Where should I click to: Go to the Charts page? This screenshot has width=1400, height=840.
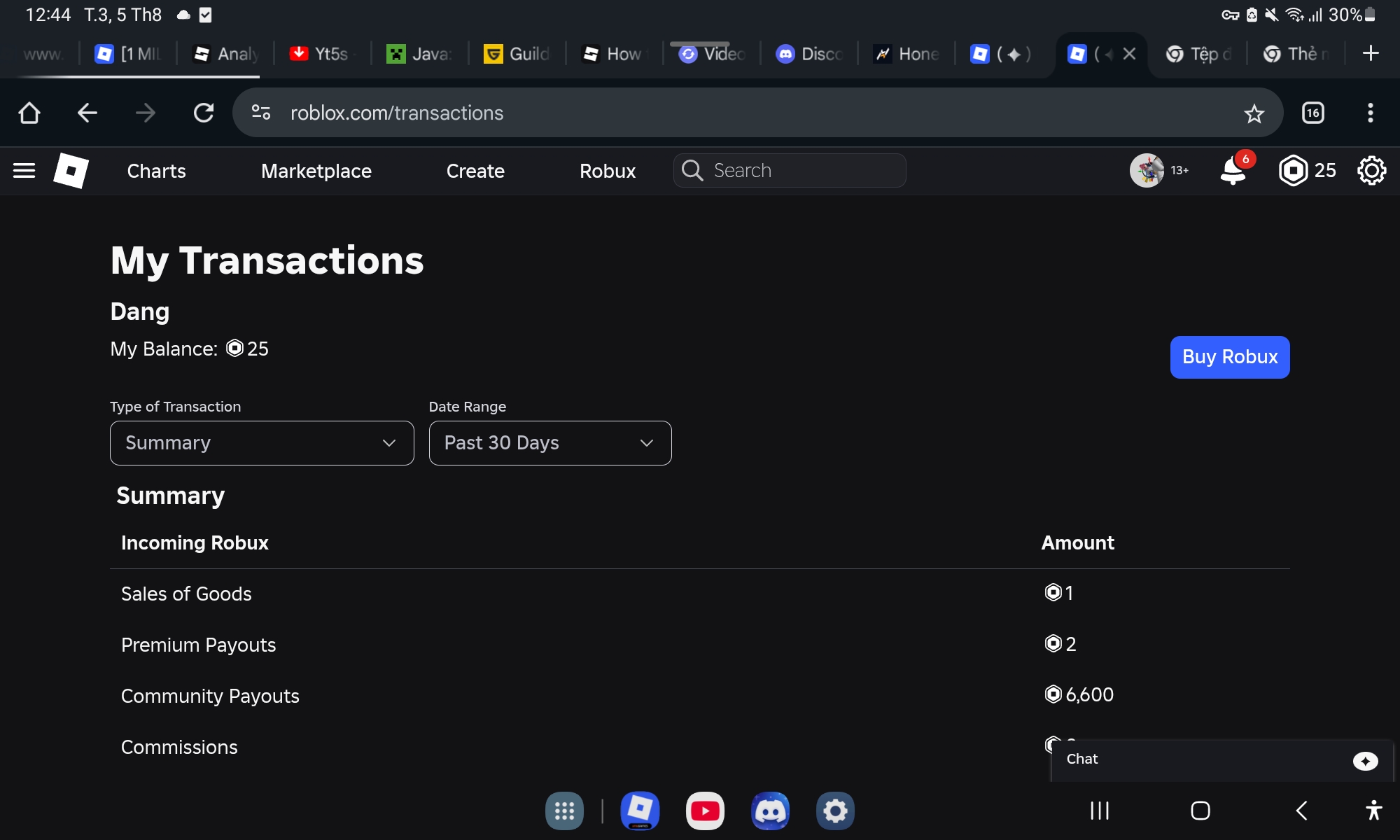click(156, 171)
